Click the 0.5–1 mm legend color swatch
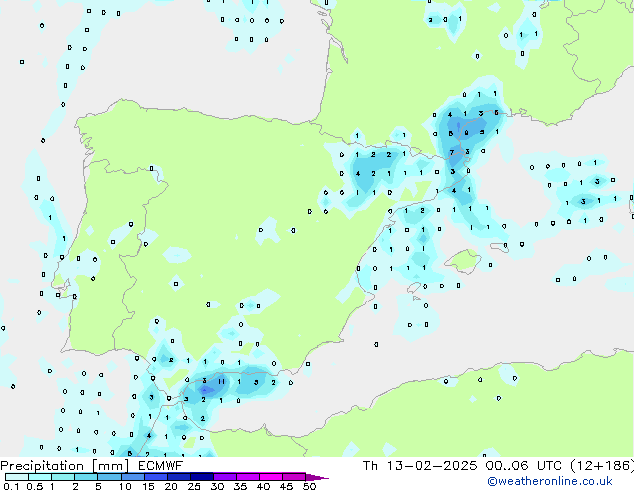The image size is (634, 490). point(40,477)
